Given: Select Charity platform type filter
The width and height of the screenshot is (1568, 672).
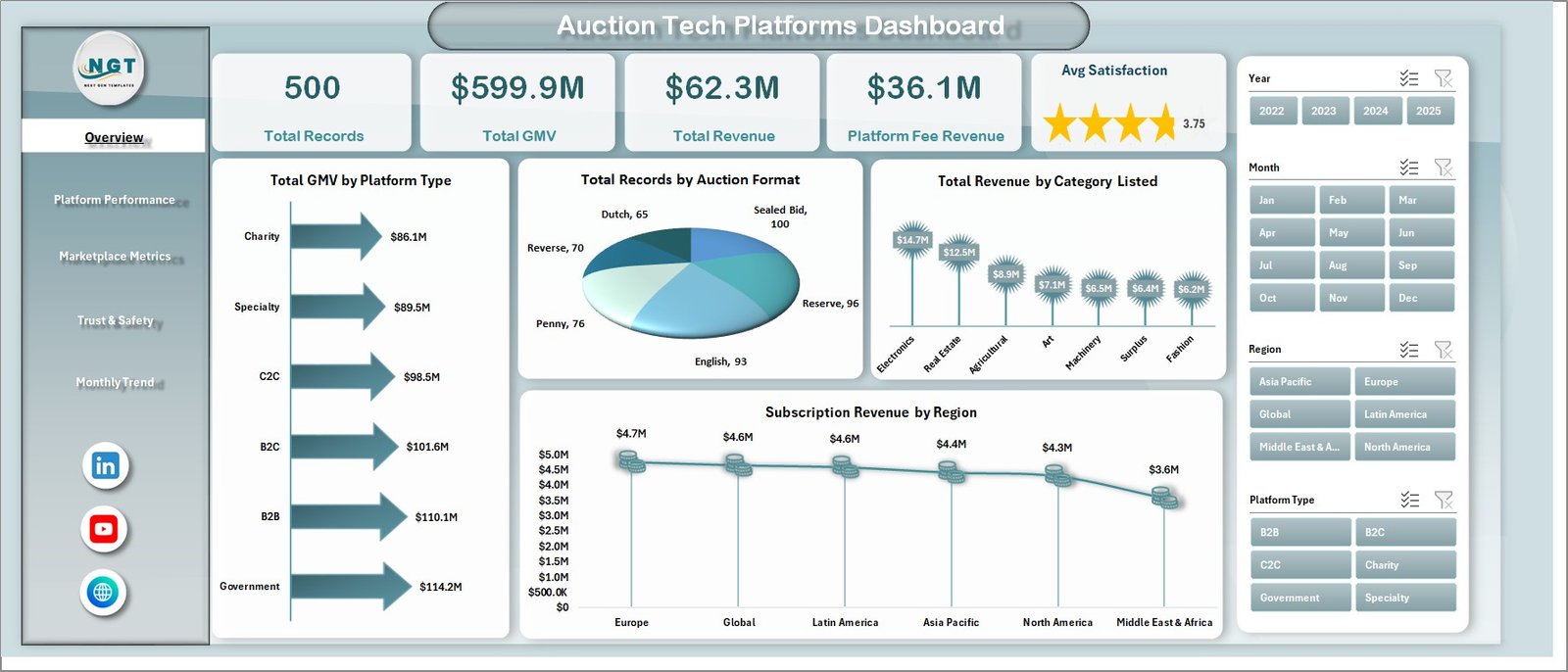Looking at the screenshot, I should pyautogui.click(x=1404, y=565).
